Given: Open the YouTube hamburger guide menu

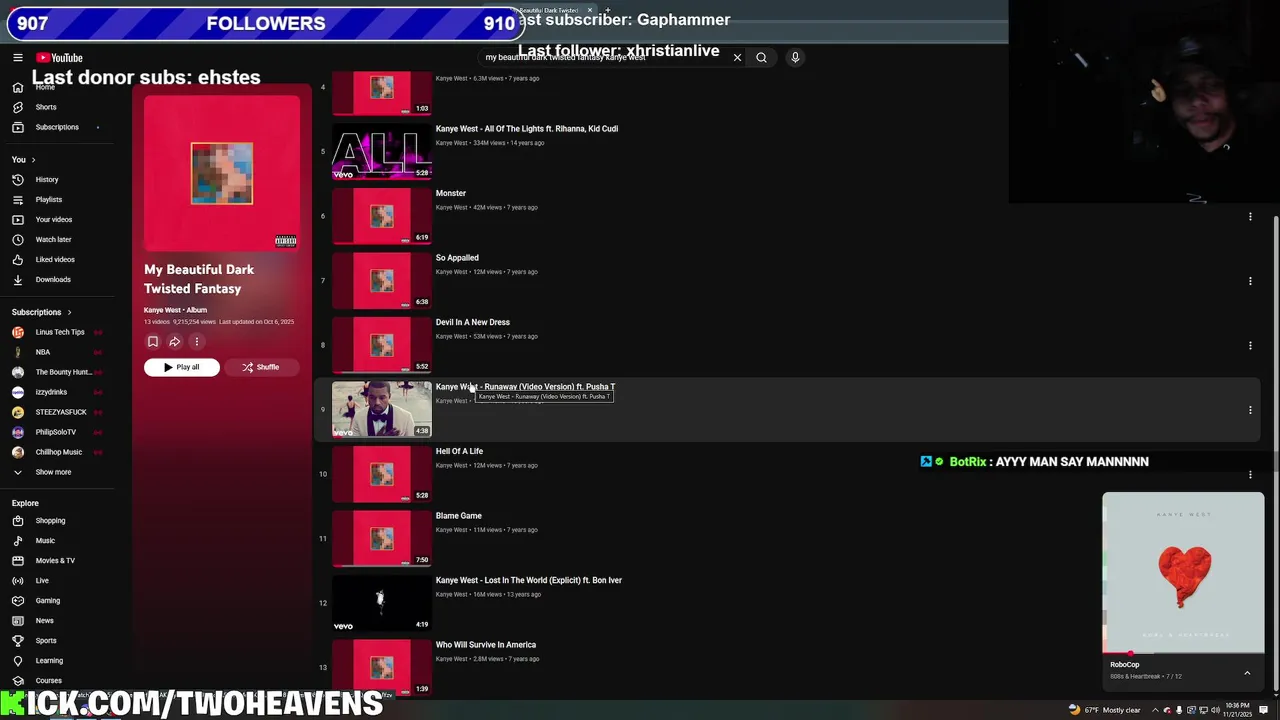Looking at the screenshot, I should 17,58.
